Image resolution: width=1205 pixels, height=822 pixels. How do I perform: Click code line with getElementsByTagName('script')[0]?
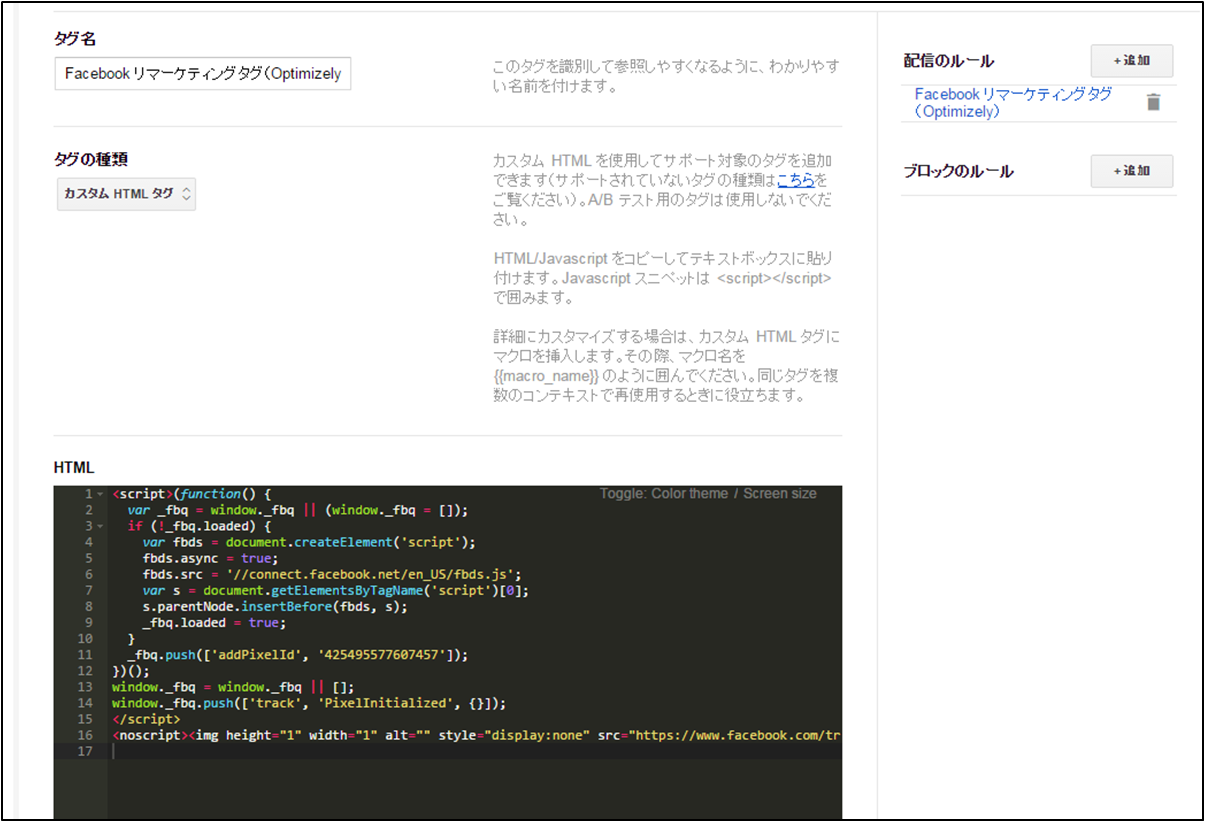click(x=335, y=590)
